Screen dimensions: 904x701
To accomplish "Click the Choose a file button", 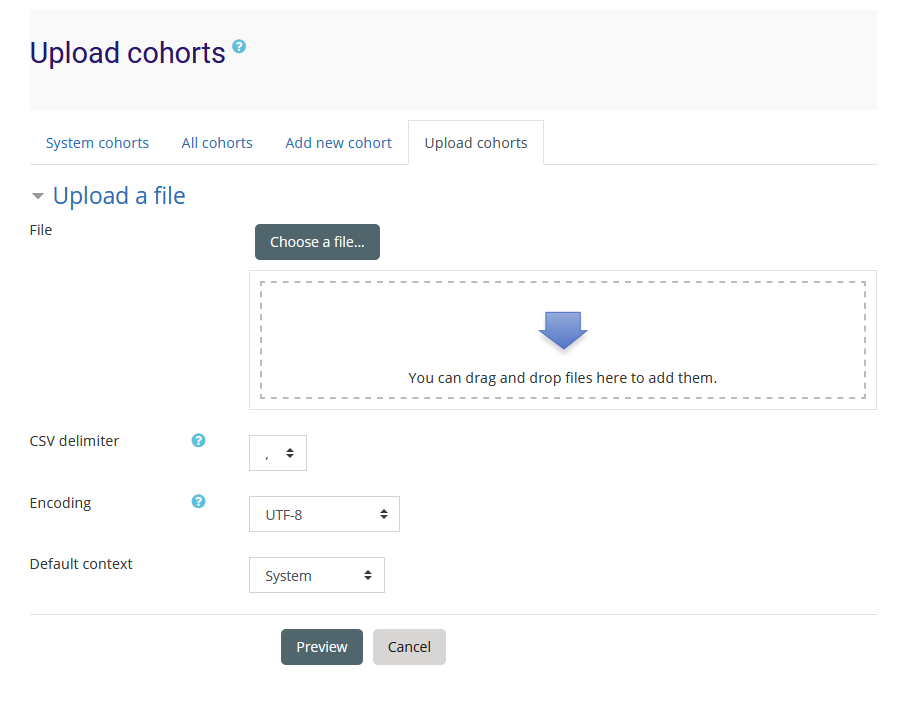I will click(x=317, y=241).
